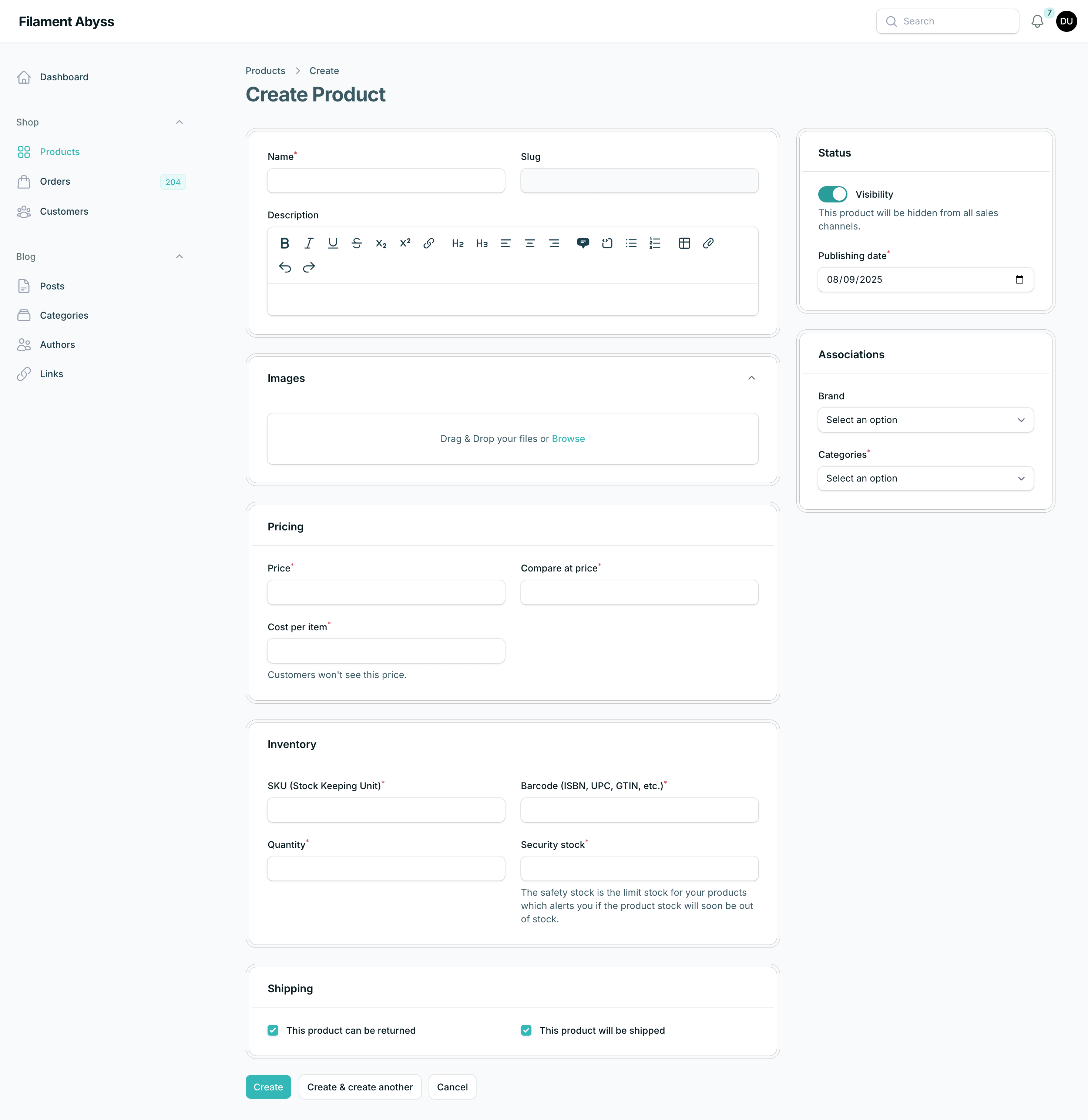Apply strikethrough formatting to the description
The height and width of the screenshot is (1120, 1088).
(357, 243)
